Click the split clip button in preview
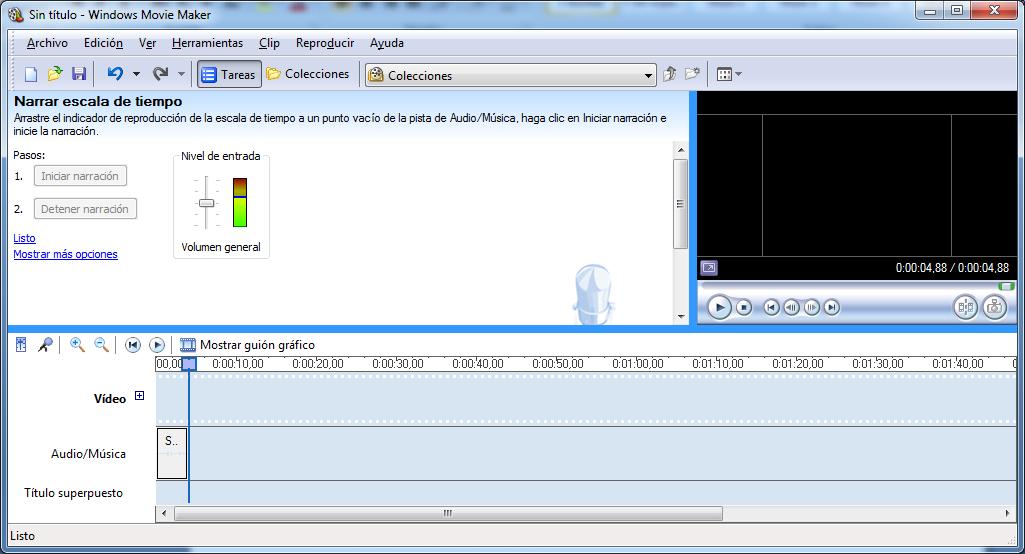The height and width of the screenshot is (554, 1025). click(964, 307)
